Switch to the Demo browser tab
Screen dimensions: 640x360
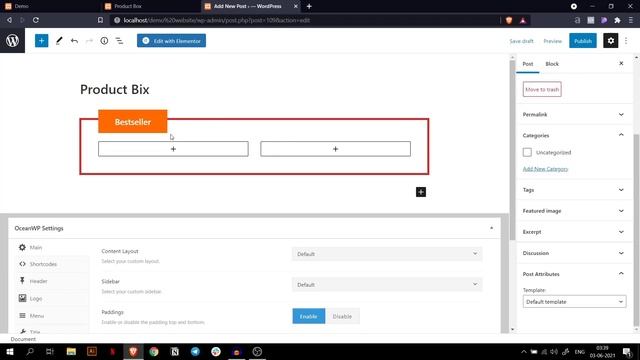pos(49,6)
